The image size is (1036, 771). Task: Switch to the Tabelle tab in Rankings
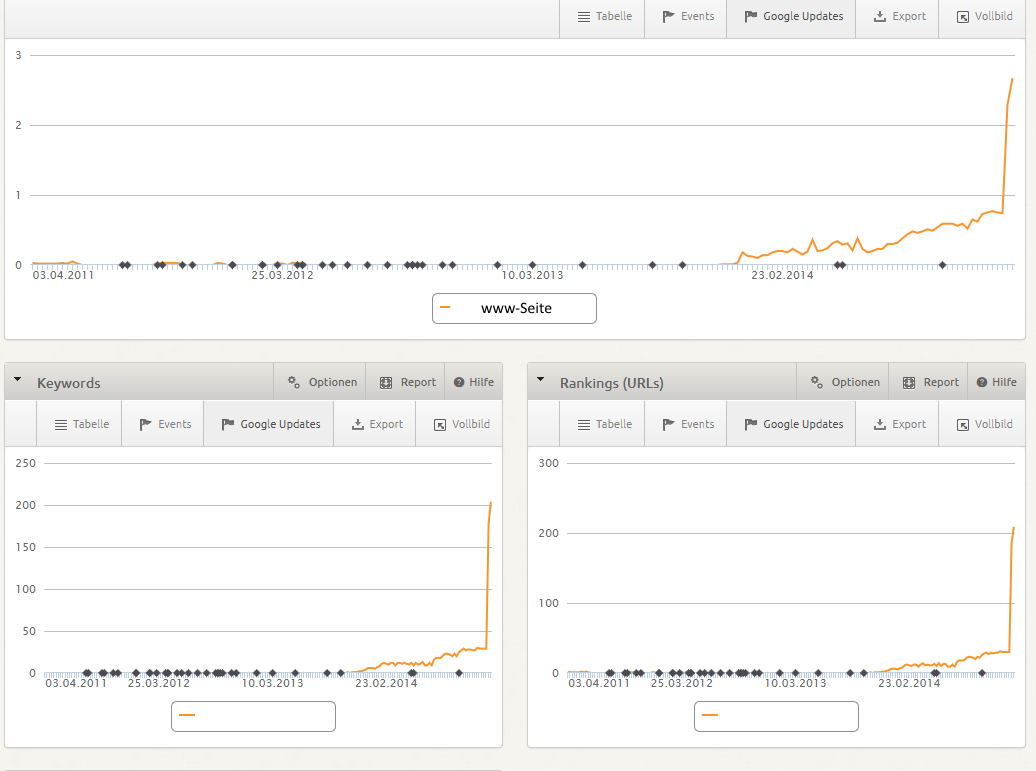click(602, 424)
